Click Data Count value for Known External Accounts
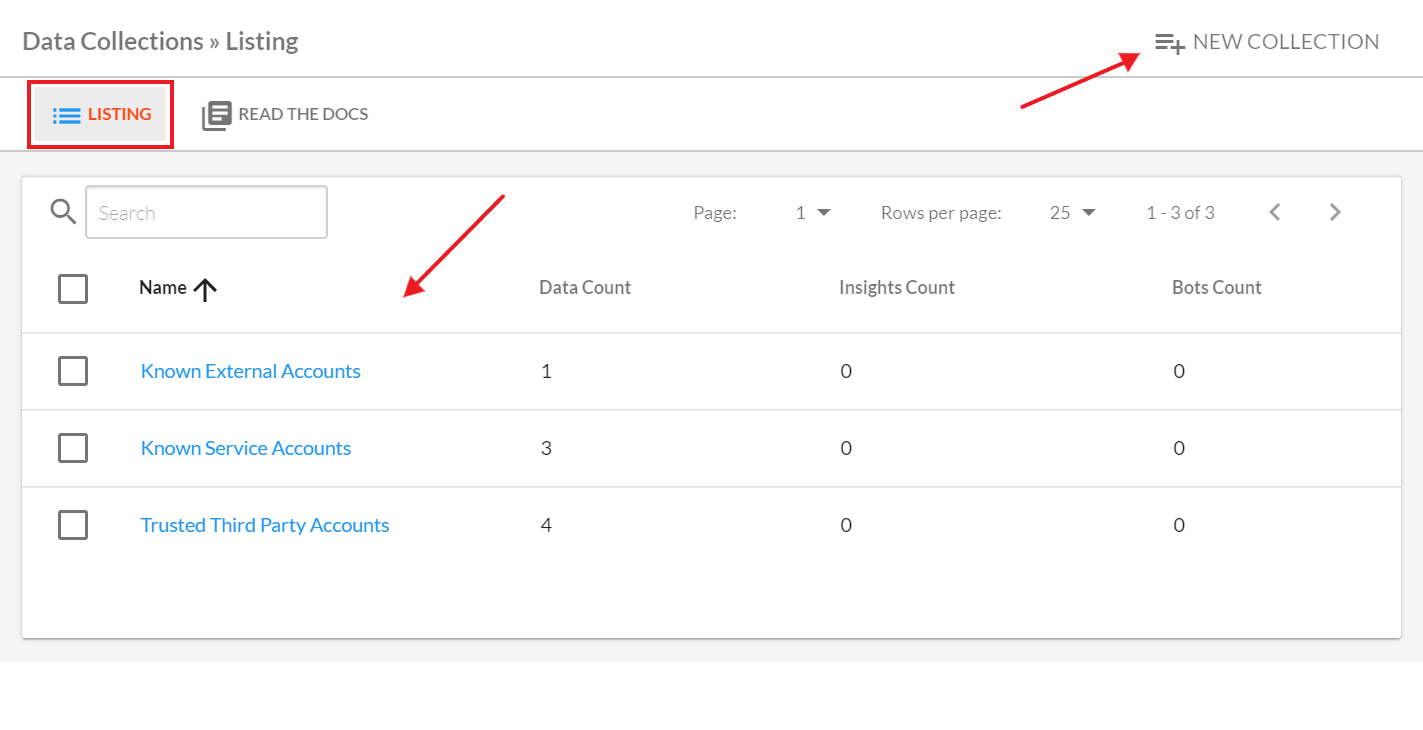Screen dimensions: 1423x730 tap(546, 371)
